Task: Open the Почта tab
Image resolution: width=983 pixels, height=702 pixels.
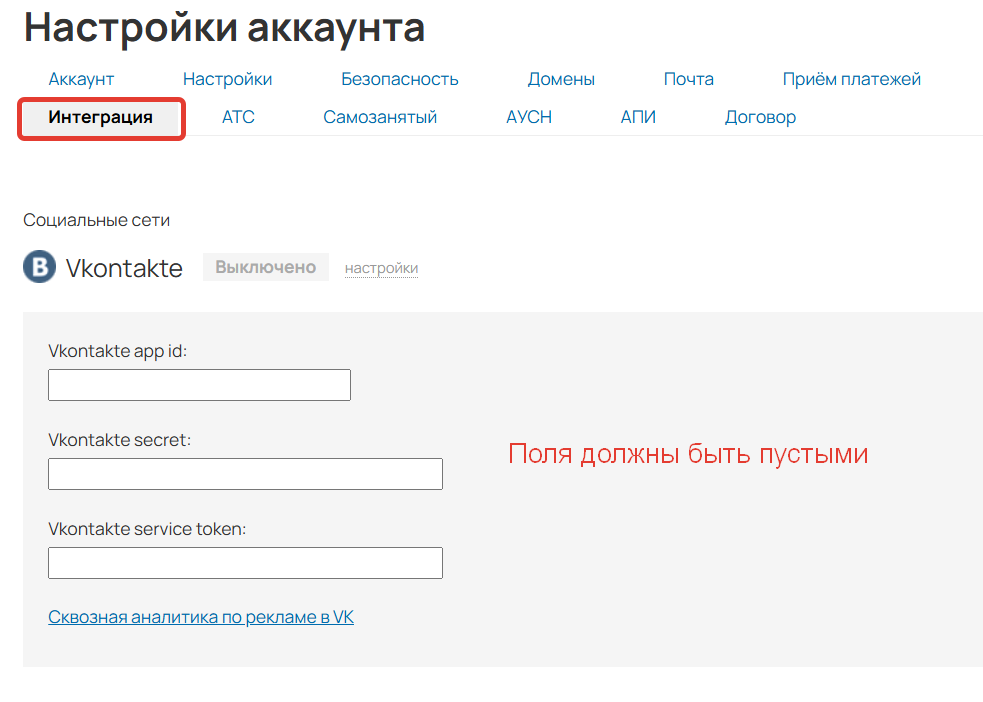Action: [688, 78]
